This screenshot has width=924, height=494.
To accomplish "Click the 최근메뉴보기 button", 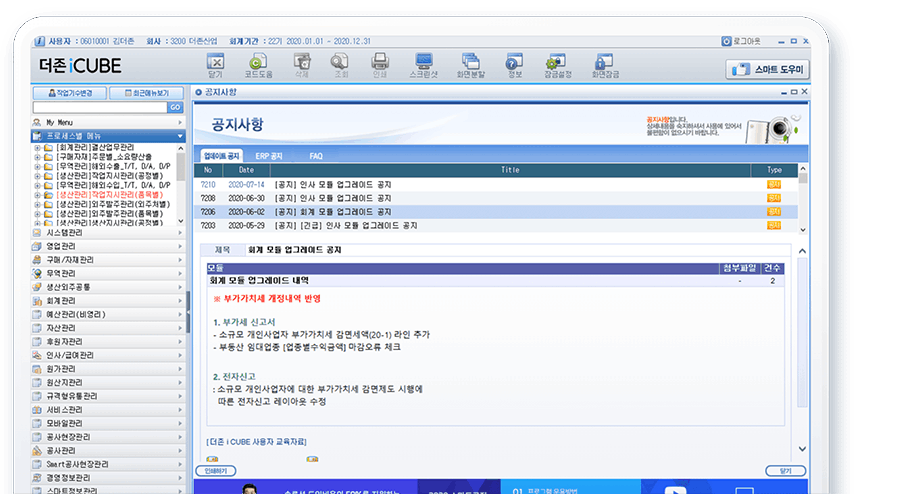I will click(x=146, y=93).
